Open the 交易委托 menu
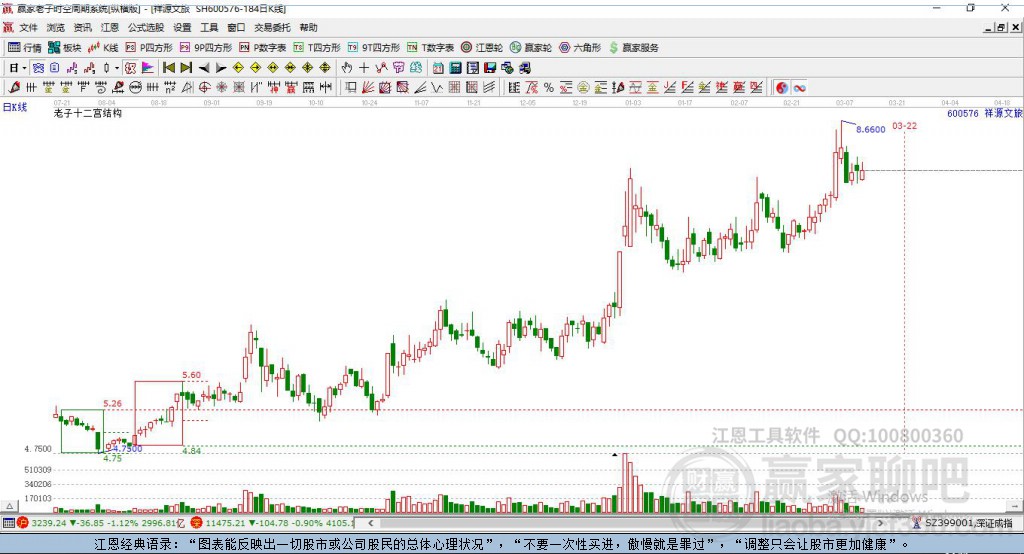 tap(272, 27)
